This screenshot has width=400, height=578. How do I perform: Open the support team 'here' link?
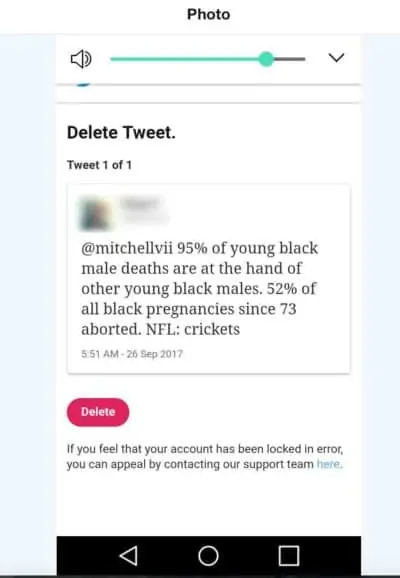[328, 464]
